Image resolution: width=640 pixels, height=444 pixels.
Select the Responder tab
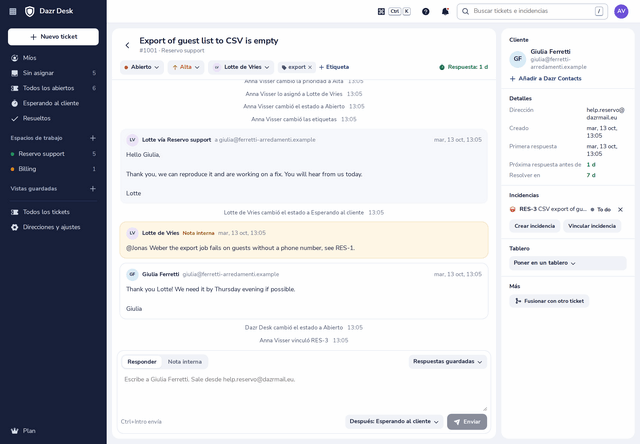pyautogui.click(x=142, y=362)
